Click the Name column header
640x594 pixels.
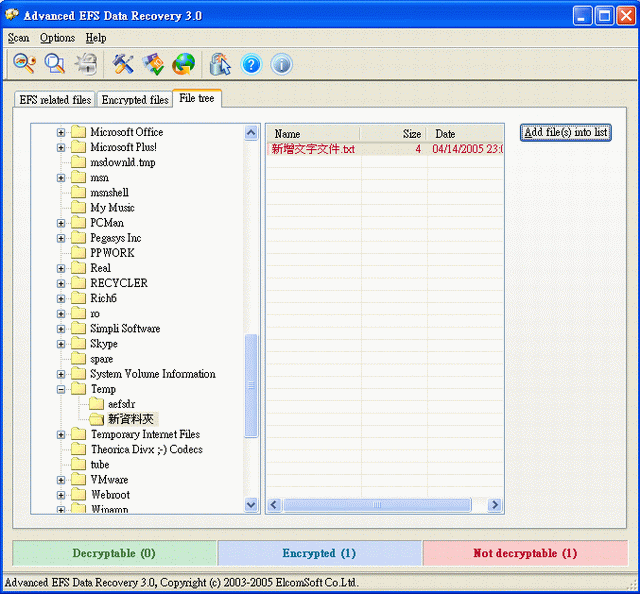(x=313, y=134)
